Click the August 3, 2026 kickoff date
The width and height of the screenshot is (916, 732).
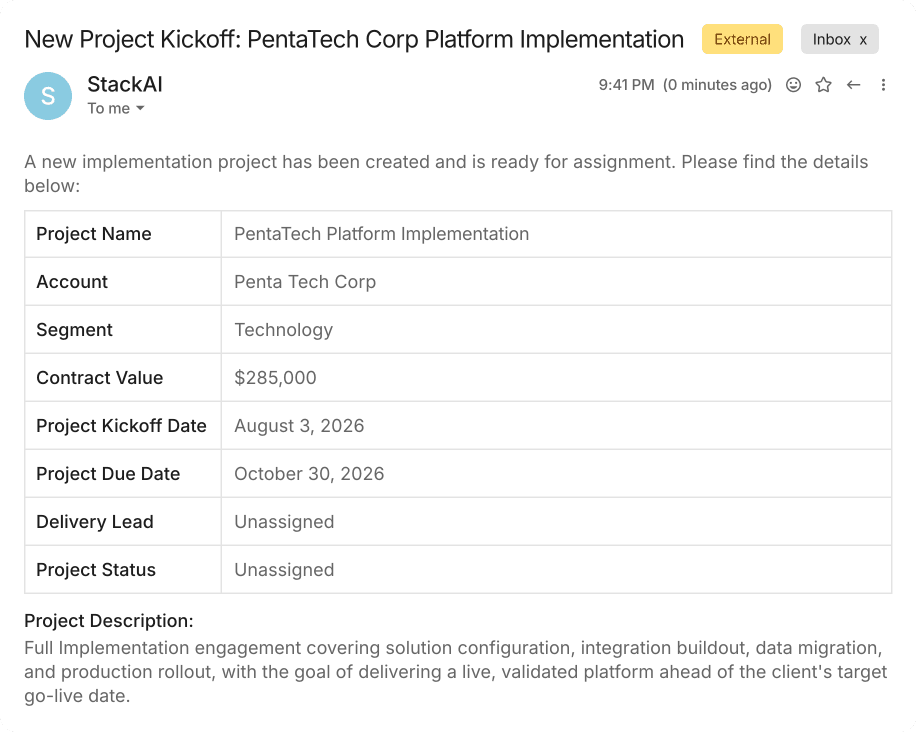(x=299, y=425)
